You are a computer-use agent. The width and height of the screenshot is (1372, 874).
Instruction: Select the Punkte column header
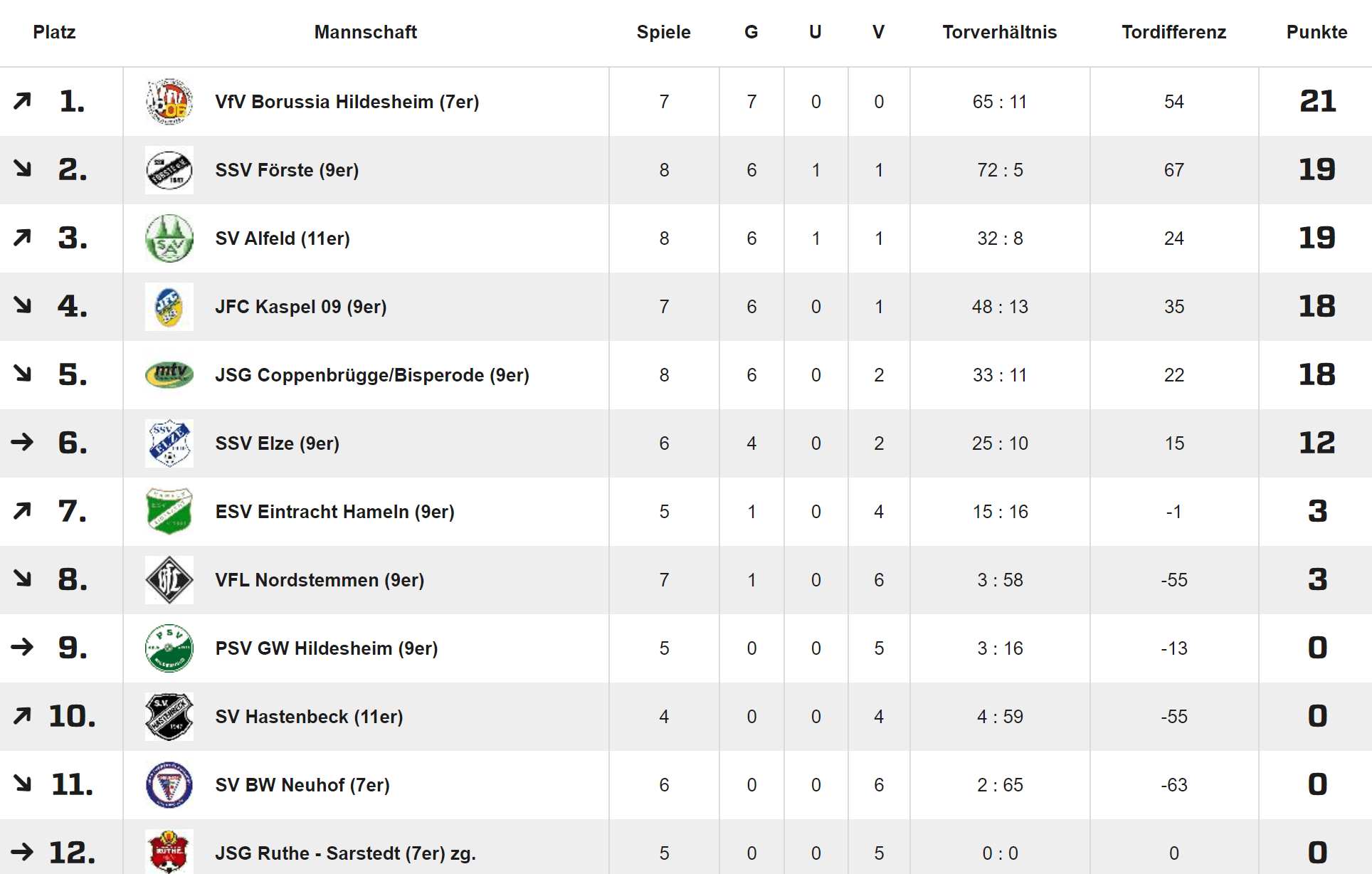[1316, 32]
